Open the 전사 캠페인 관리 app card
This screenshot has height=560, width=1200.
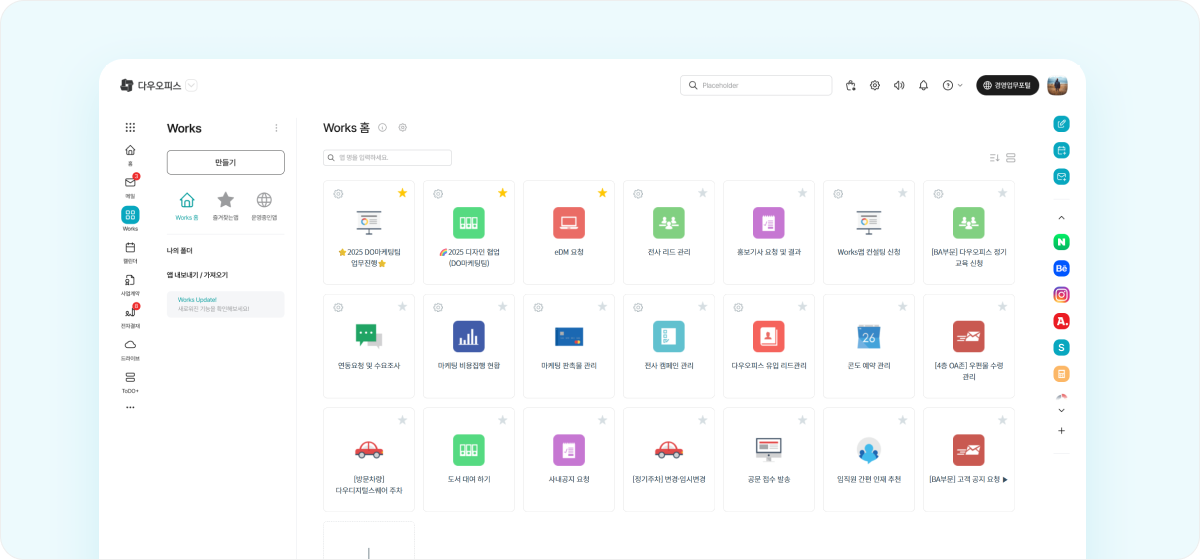click(x=669, y=346)
